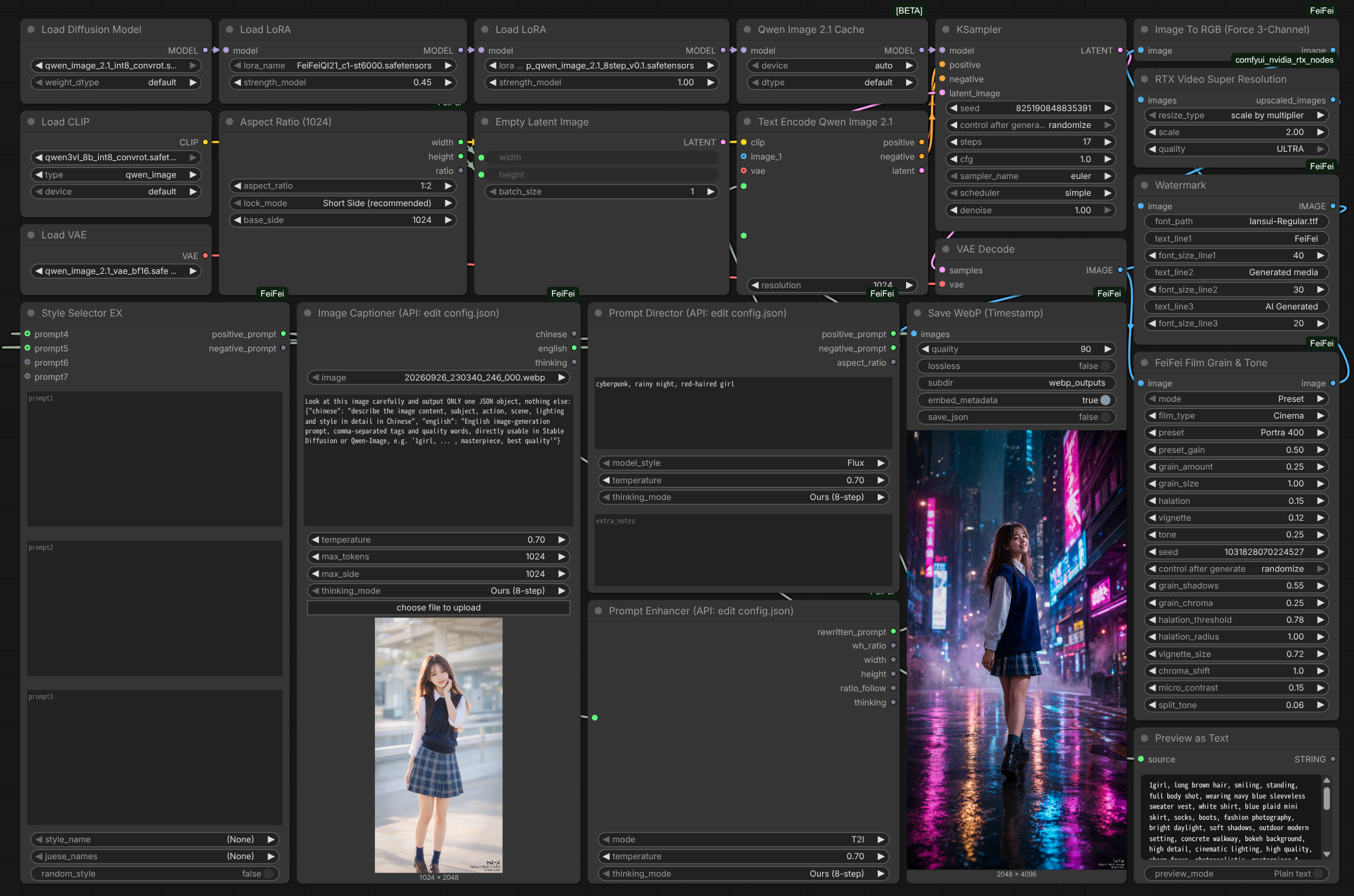Viewport: 1354px width, 896px height.
Task: Click the Film Grain halation value slider
Action: tap(1236, 501)
